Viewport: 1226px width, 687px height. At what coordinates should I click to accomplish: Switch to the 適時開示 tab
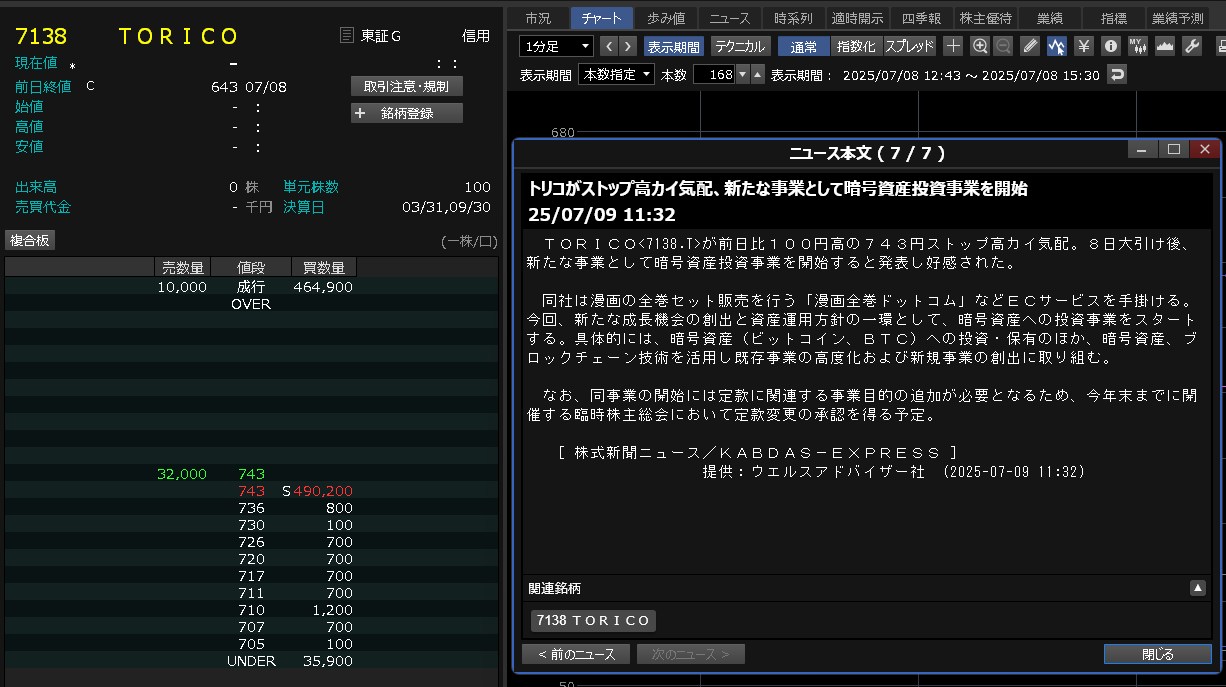pos(857,18)
